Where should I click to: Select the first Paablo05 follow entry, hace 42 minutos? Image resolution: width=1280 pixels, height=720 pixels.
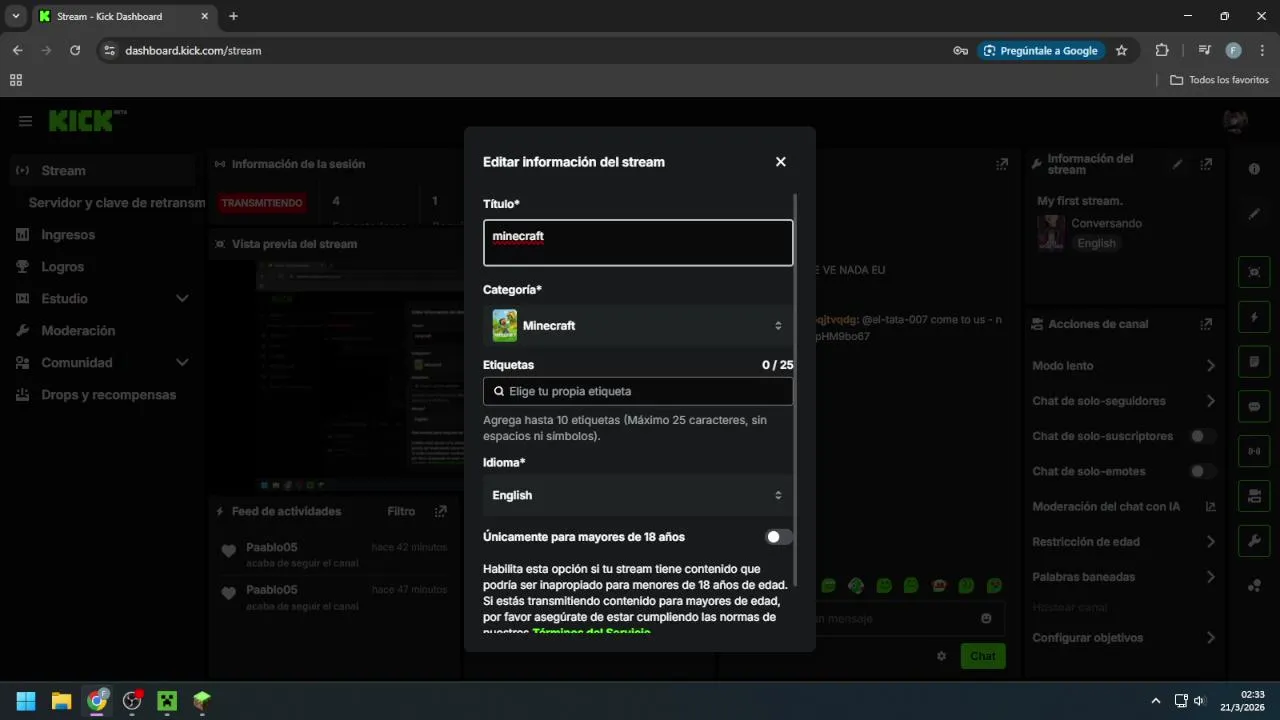pyautogui.click(x=333, y=555)
